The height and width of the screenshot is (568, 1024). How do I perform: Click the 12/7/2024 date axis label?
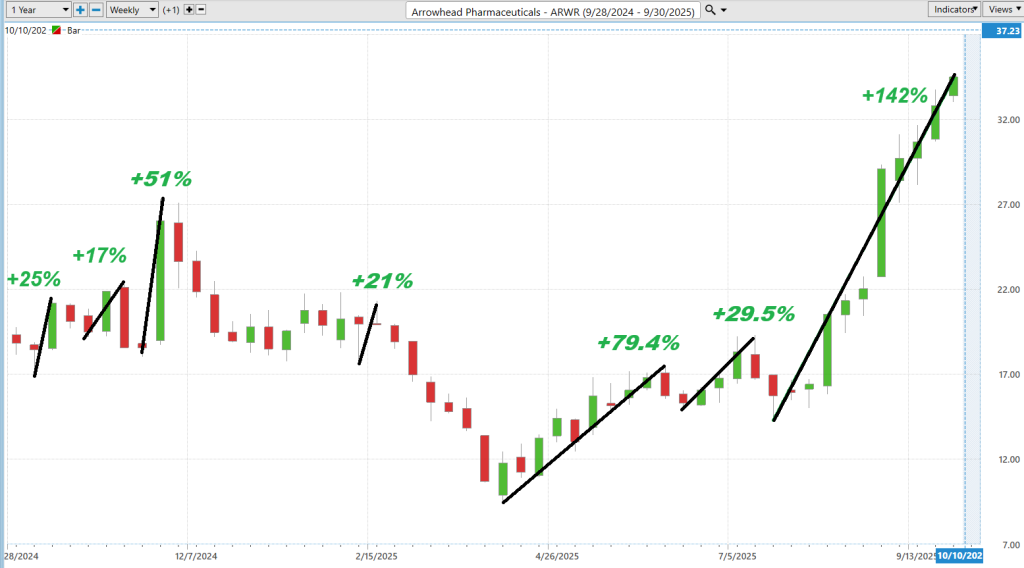coord(196,556)
